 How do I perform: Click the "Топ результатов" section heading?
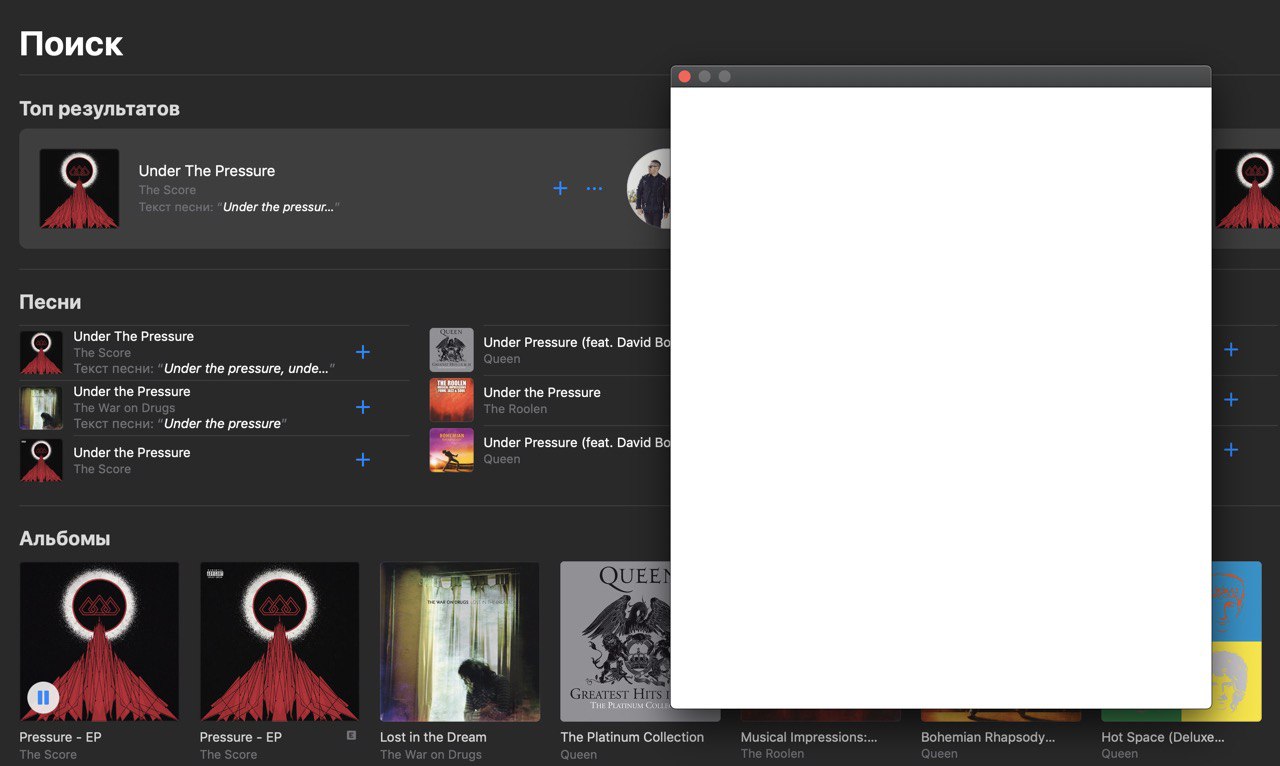[x=99, y=108]
